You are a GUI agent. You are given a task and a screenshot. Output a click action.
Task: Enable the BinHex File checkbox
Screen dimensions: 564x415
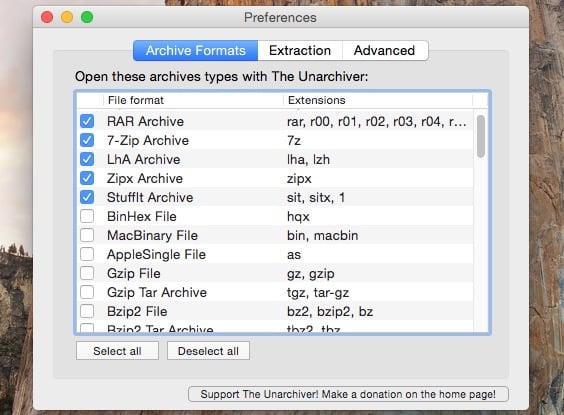point(87,216)
